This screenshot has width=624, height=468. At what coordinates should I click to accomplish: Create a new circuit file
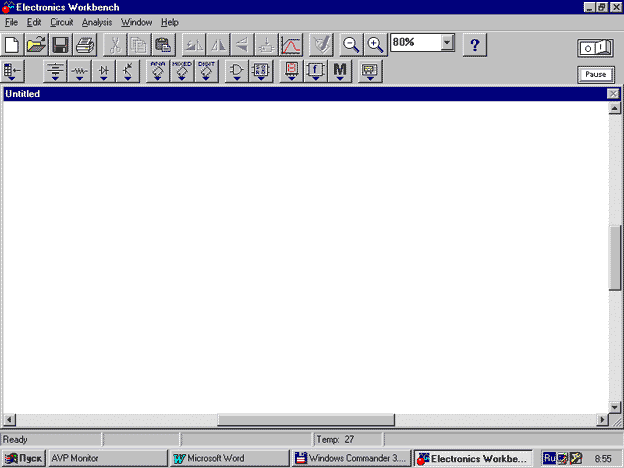(x=12, y=45)
